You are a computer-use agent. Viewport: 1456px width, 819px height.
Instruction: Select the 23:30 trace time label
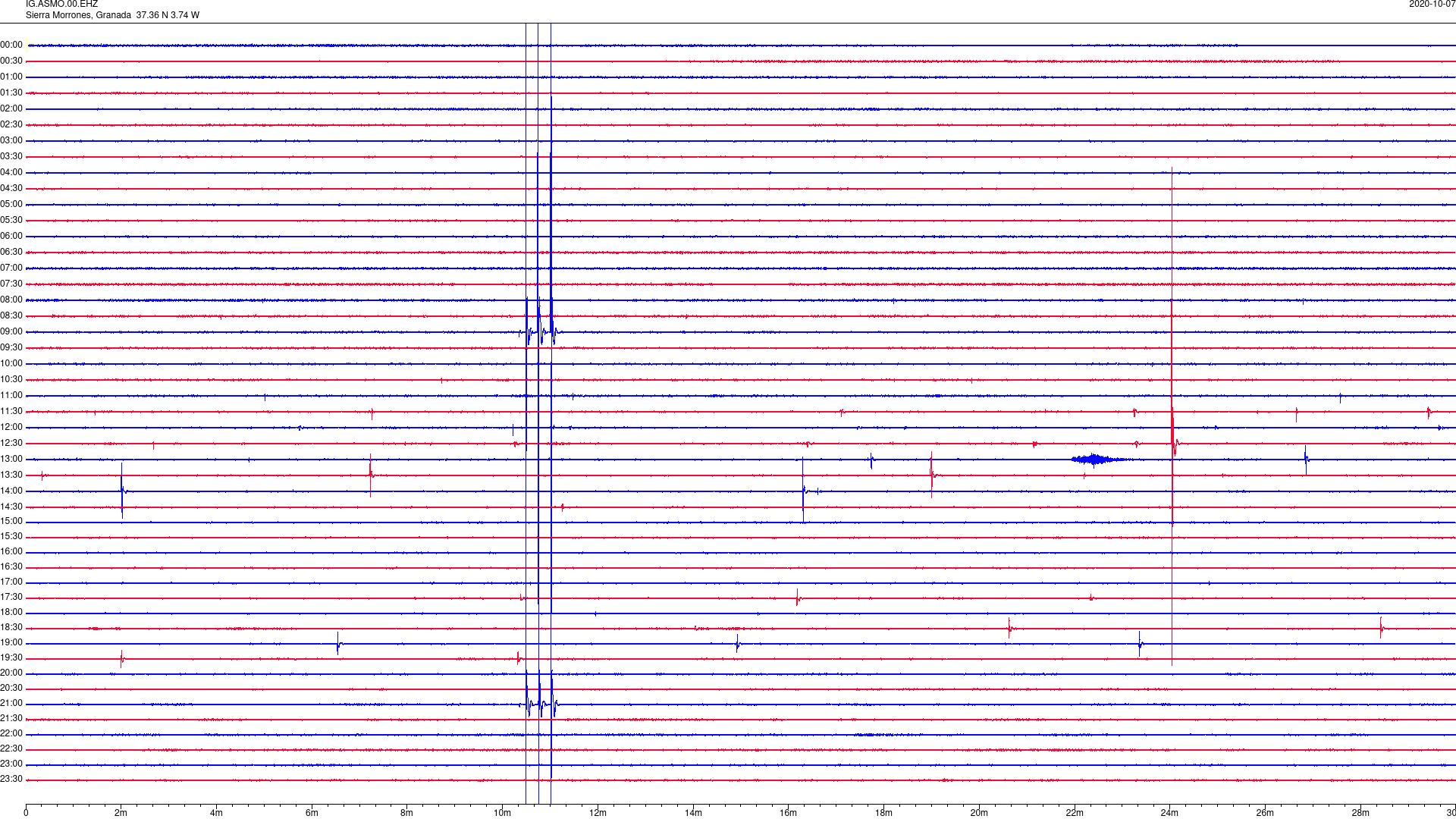[11, 780]
